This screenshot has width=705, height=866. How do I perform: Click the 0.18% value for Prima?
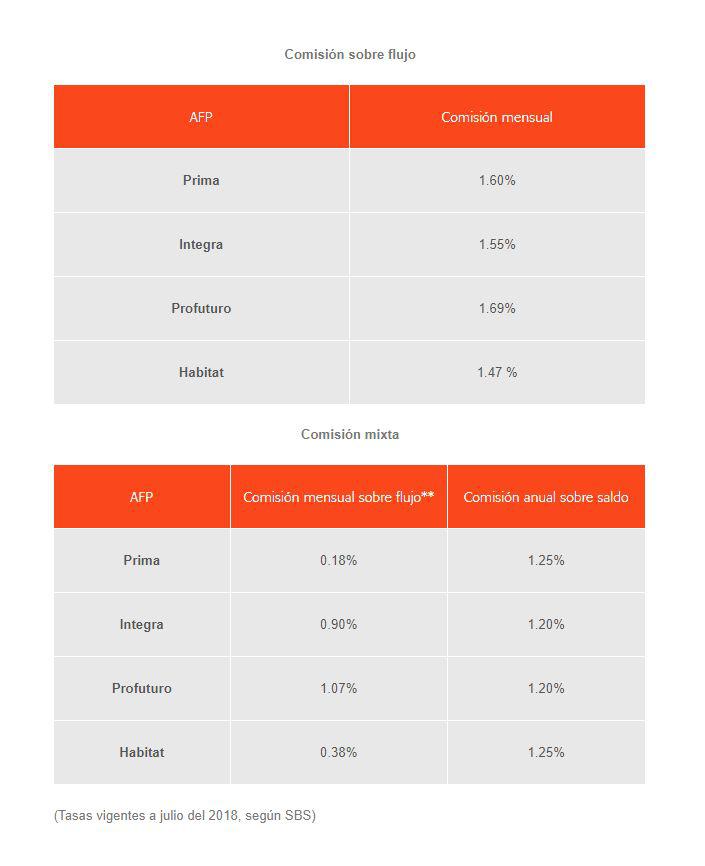[338, 561]
